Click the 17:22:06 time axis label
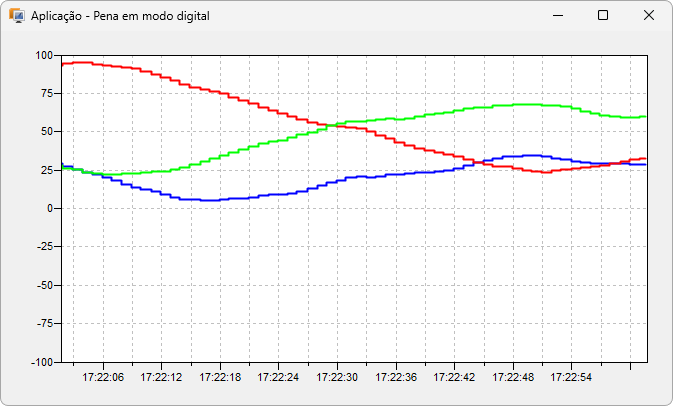The image size is (673, 406). point(103,378)
